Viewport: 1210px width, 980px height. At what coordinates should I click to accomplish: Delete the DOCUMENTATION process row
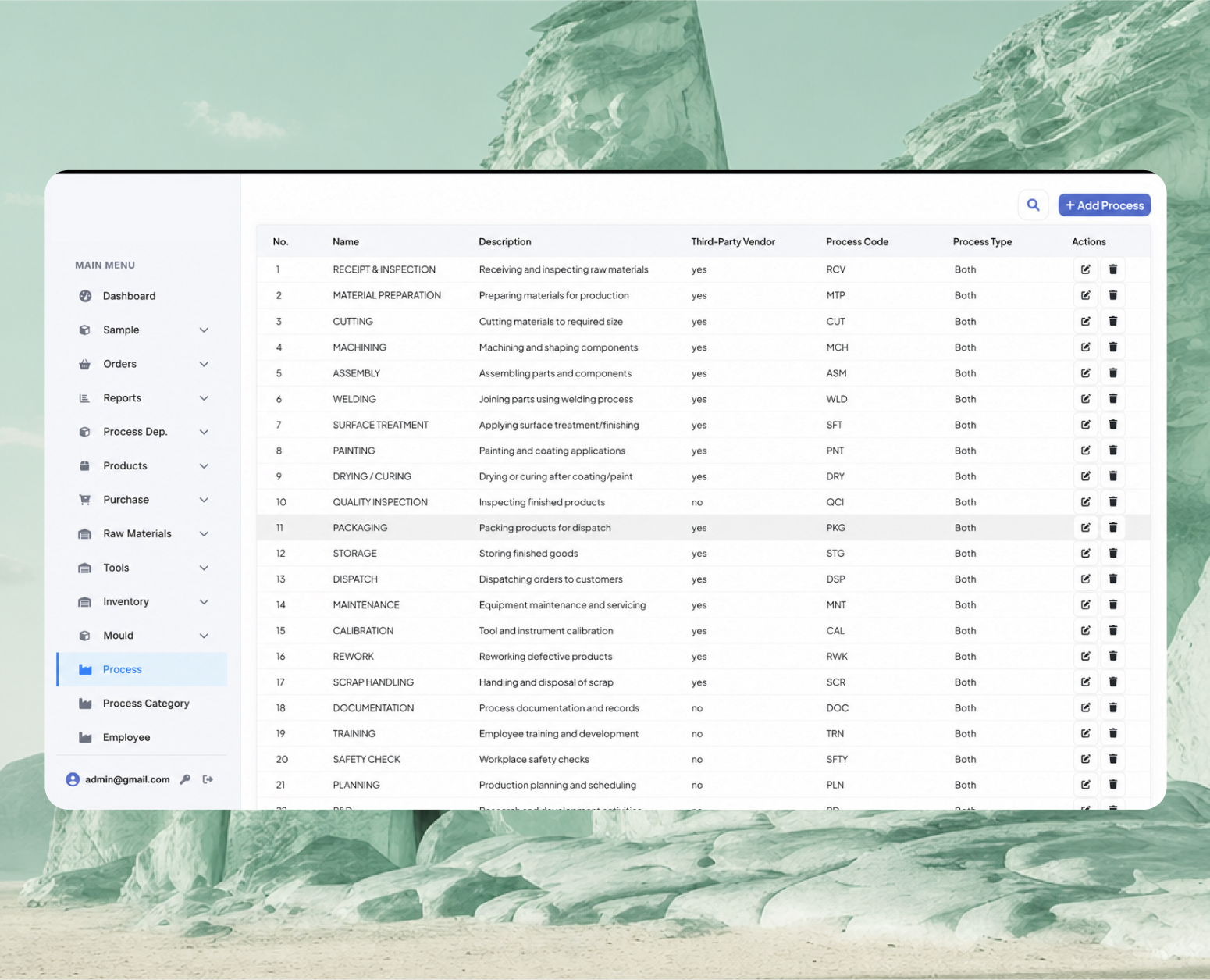pos(1113,707)
